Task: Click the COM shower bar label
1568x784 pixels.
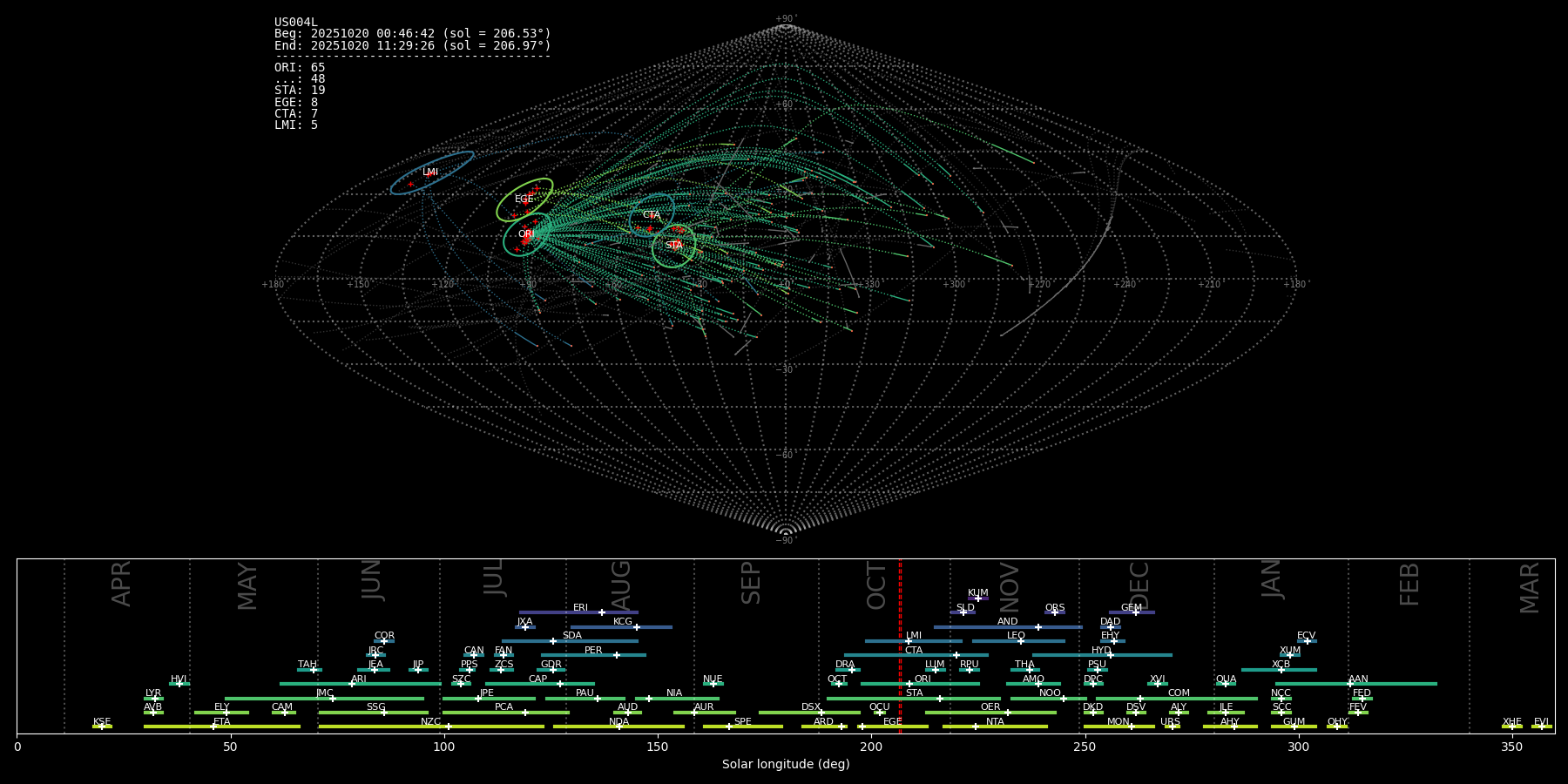Action: 1179,693
